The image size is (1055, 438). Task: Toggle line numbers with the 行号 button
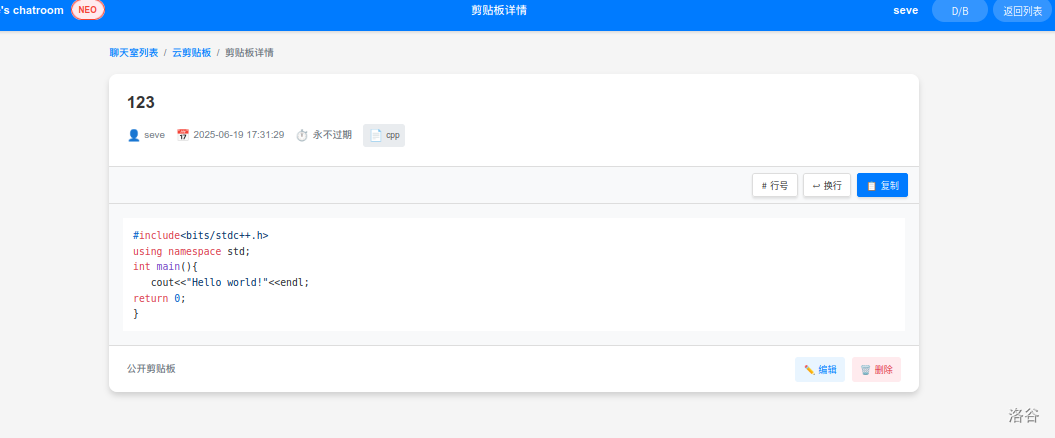774,185
